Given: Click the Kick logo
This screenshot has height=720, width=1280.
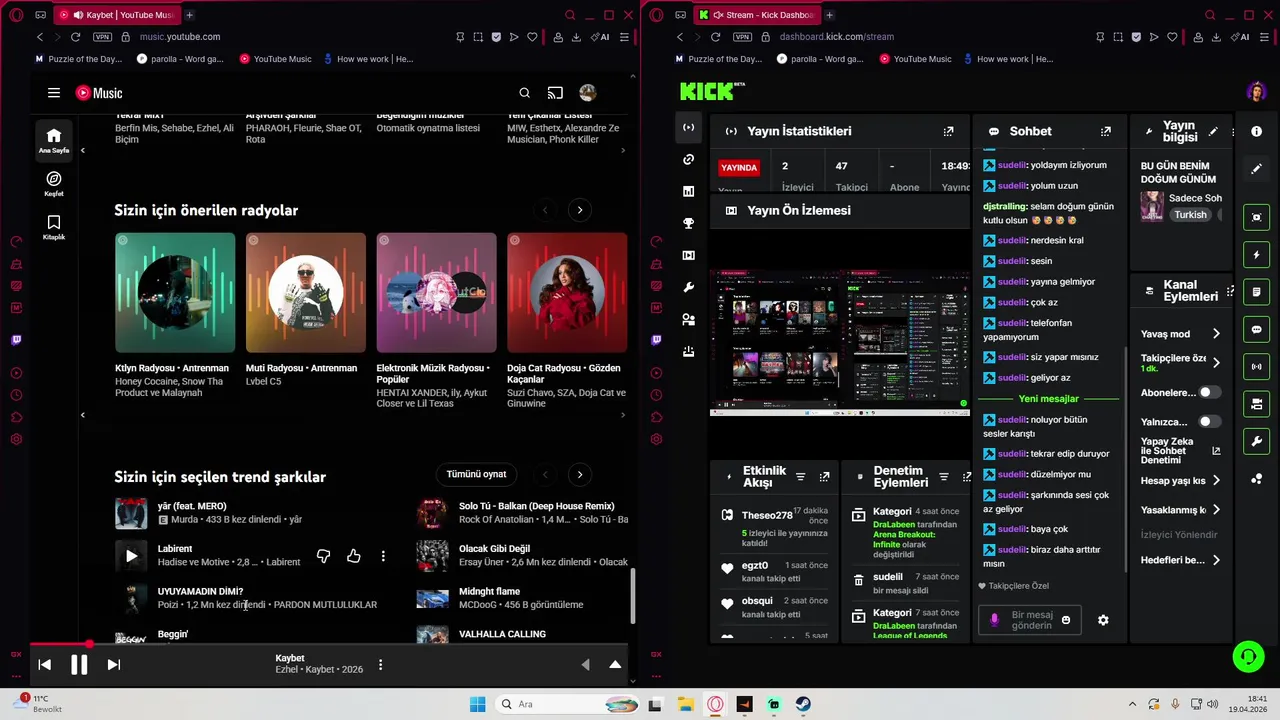Looking at the screenshot, I should 711,92.
